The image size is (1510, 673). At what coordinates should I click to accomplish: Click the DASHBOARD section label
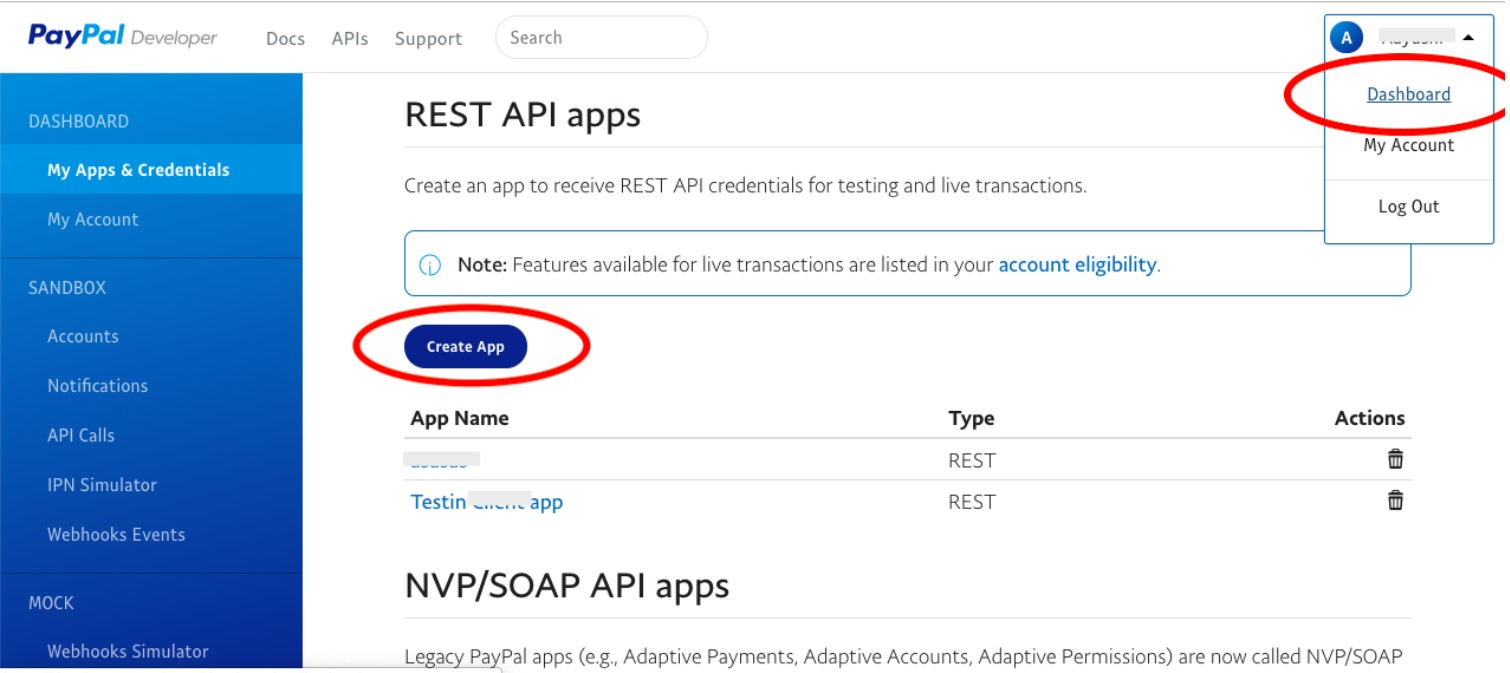78,121
